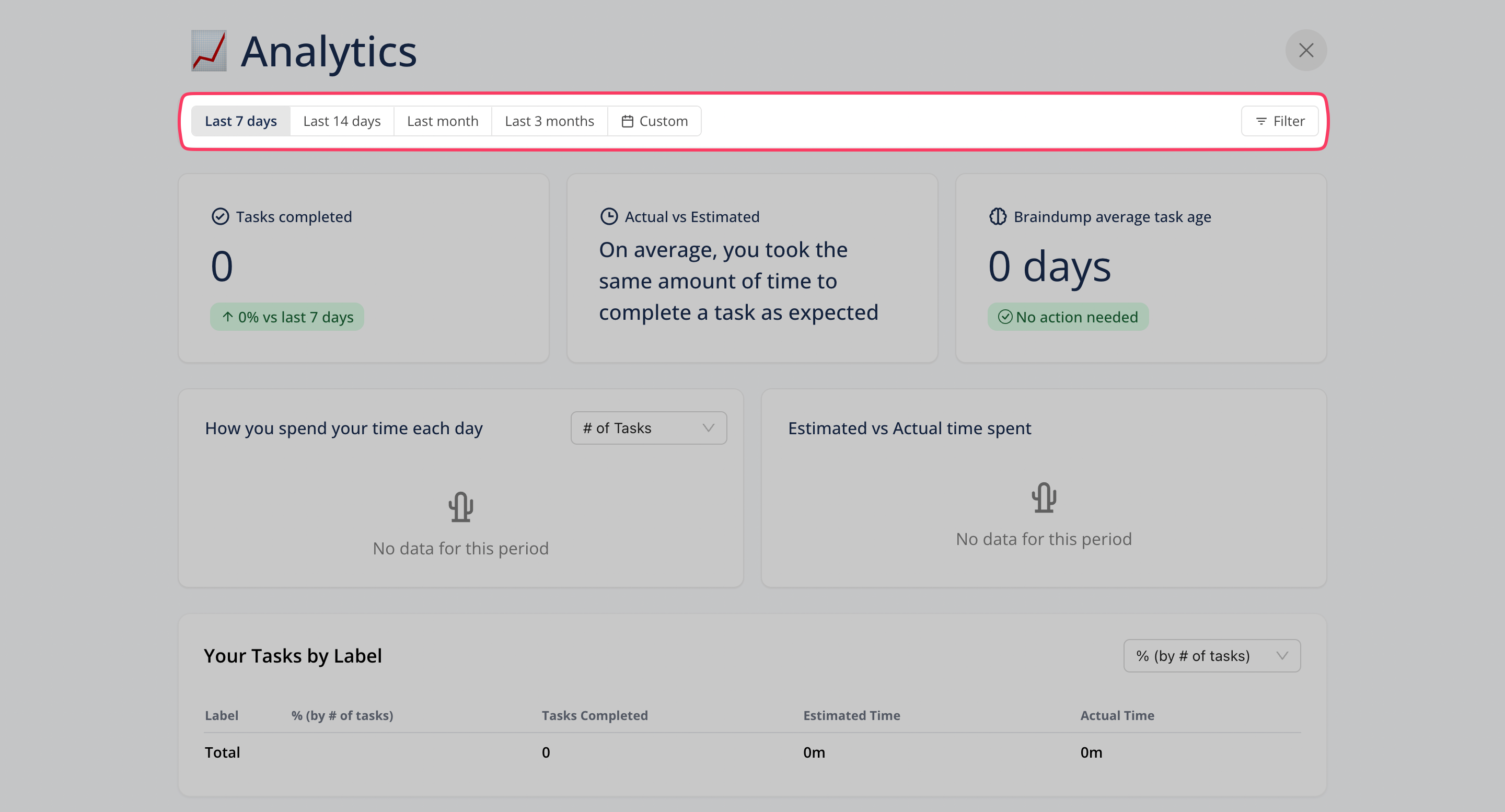Select the Last 7 days range

[x=241, y=121]
